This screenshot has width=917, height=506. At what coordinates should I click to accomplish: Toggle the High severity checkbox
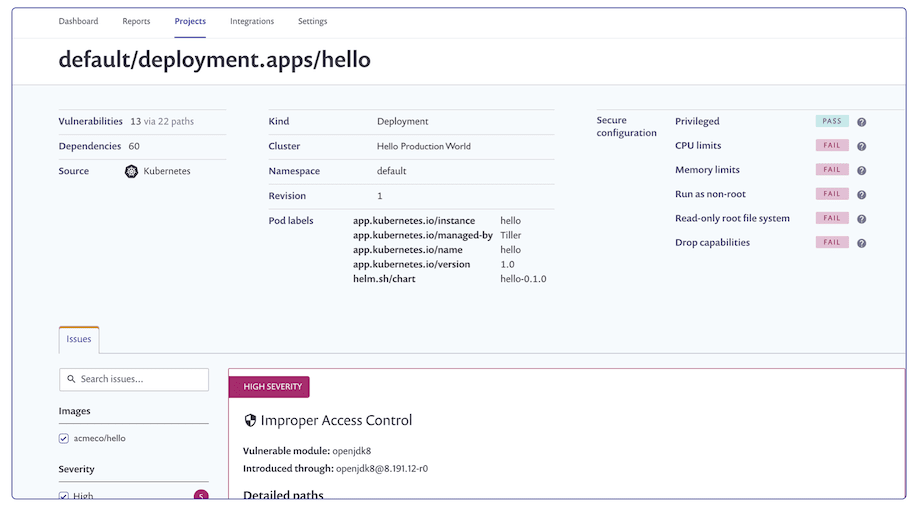tap(64, 497)
